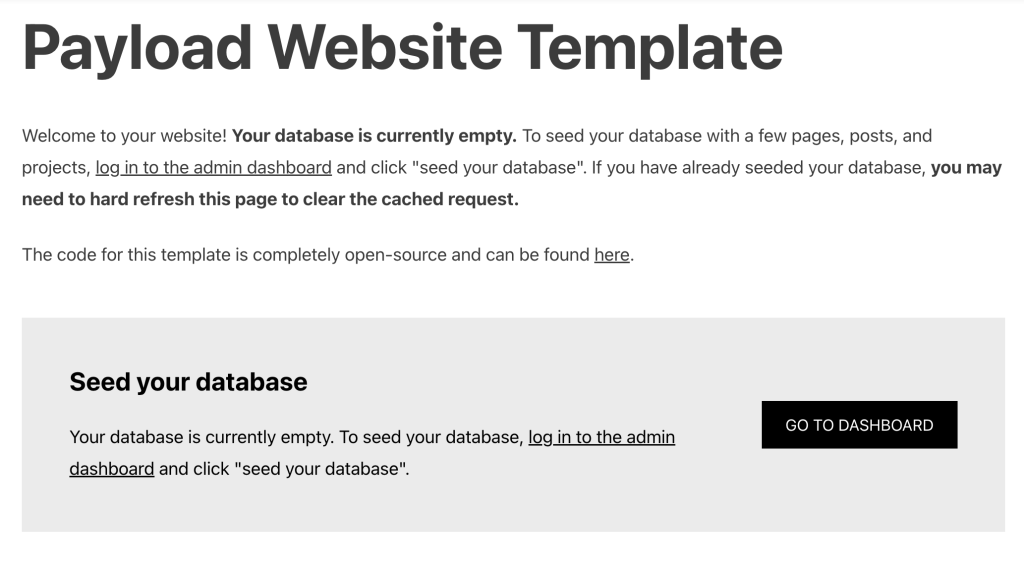Click bold "Your database is currently empty." in the welcome paragraph
This screenshot has width=1024, height=569.
pyautogui.click(x=374, y=135)
